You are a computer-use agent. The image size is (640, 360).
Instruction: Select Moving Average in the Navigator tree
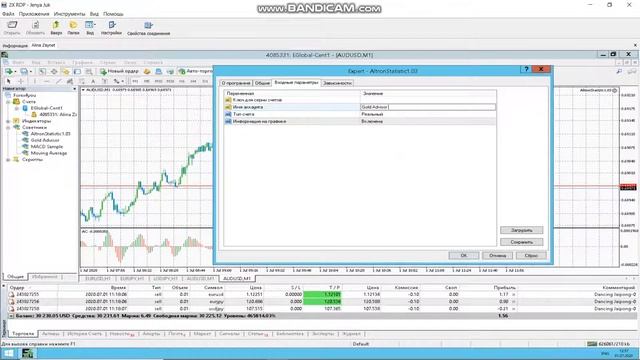point(49,153)
